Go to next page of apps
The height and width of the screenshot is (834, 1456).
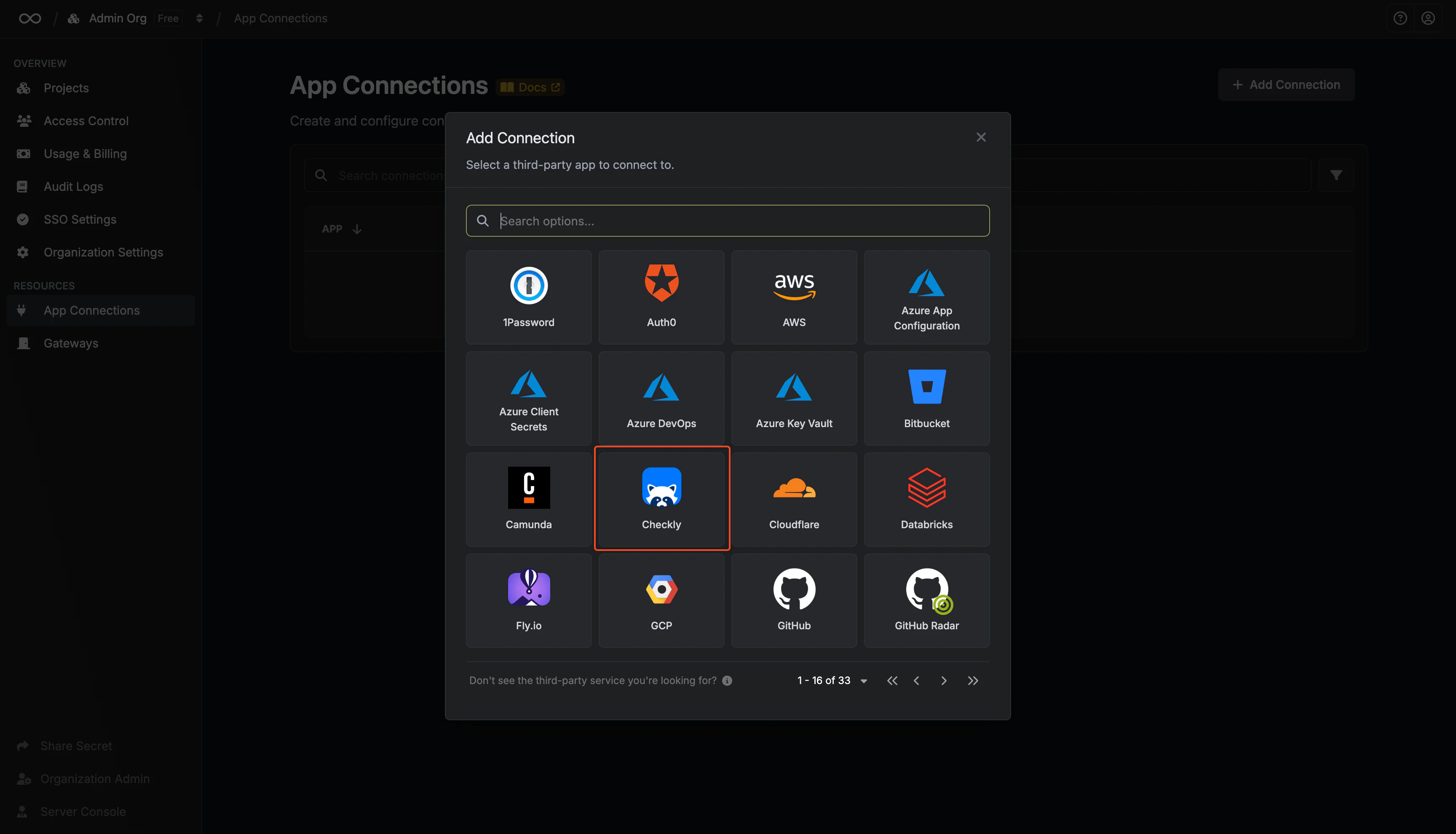(943, 681)
